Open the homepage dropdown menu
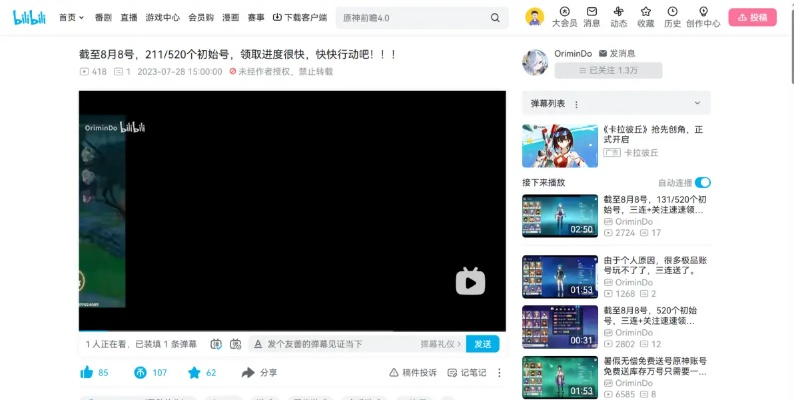The height and width of the screenshot is (400, 794). point(71,18)
